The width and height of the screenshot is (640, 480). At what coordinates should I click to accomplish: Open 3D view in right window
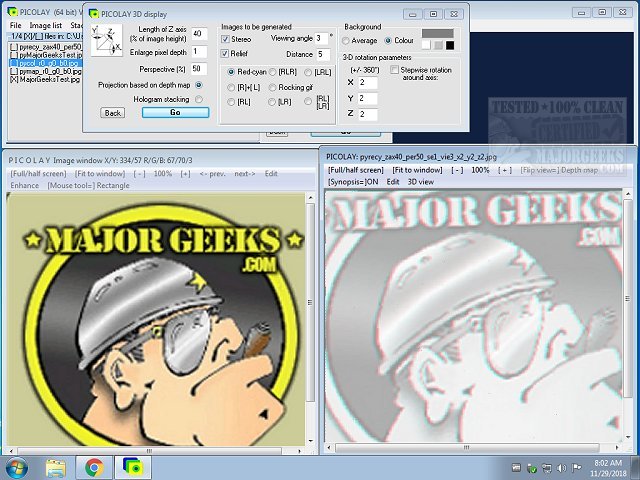point(420,182)
